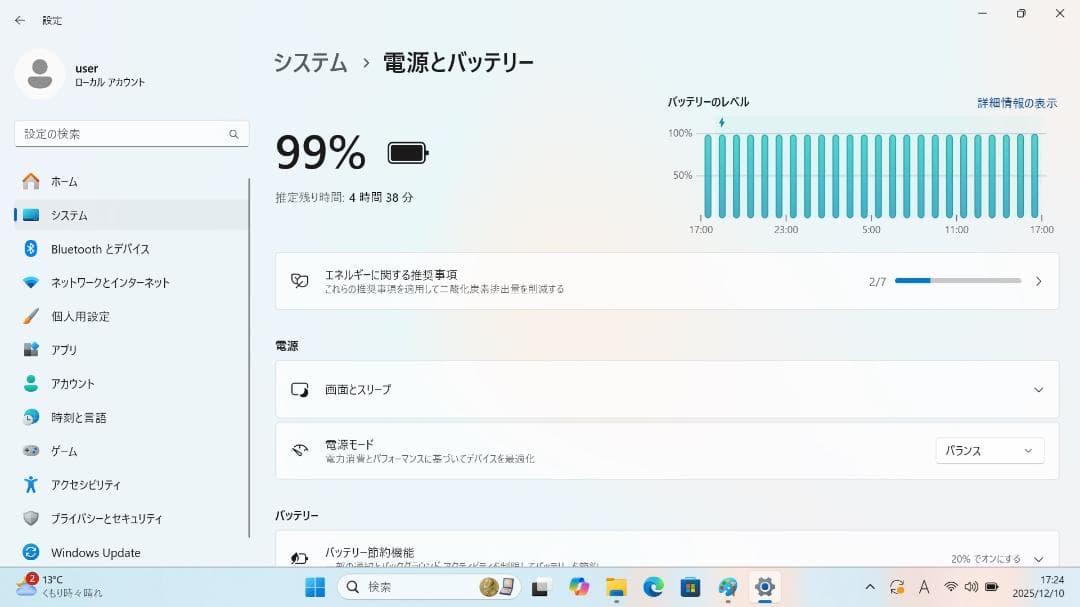Select the システム sidebar entry
This screenshot has width=1080, height=607.
(x=68, y=214)
